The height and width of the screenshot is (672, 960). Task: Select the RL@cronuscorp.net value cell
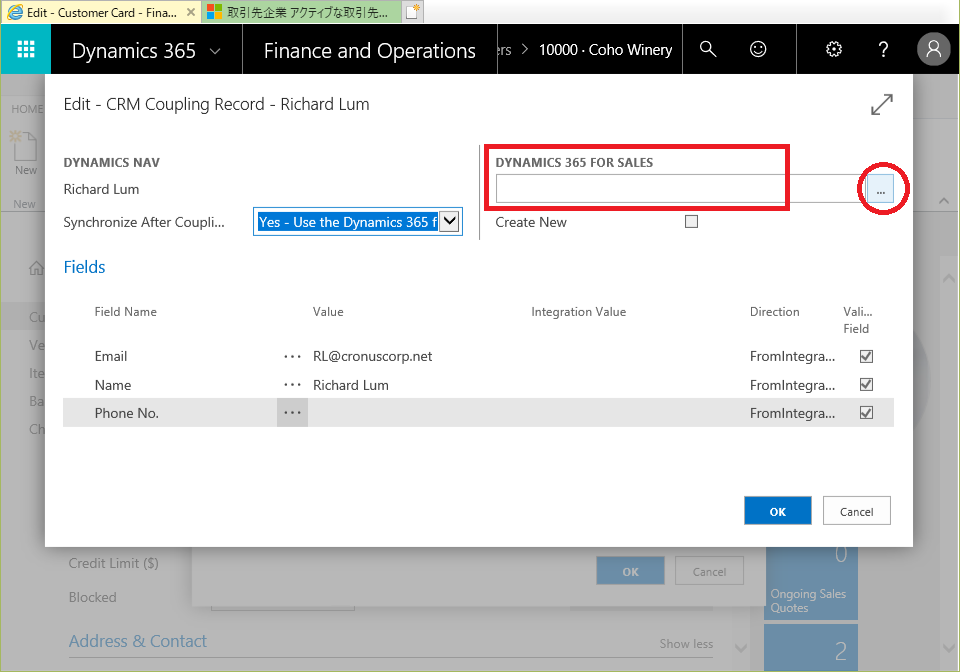pos(372,356)
